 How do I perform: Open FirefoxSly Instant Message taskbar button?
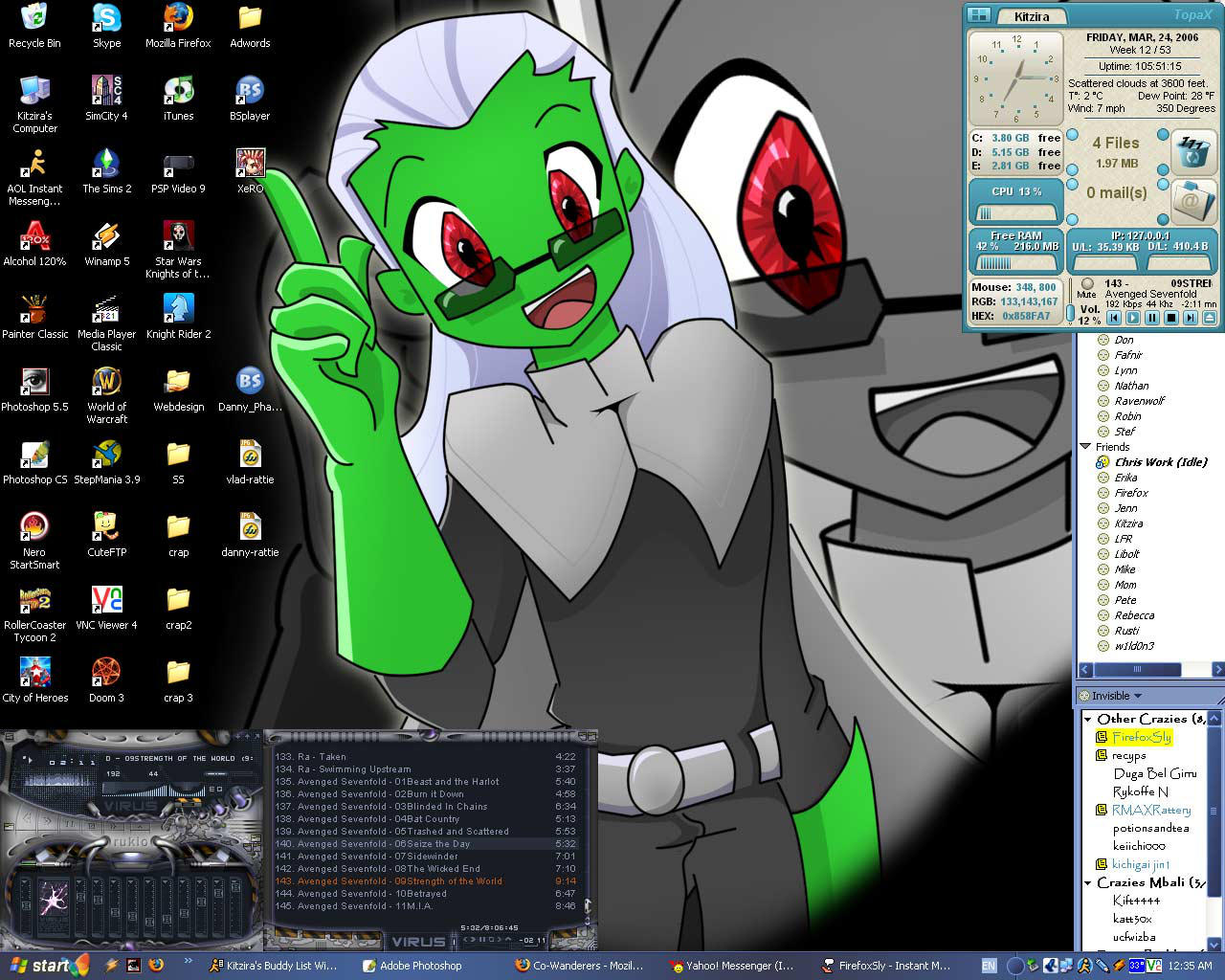click(885, 966)
